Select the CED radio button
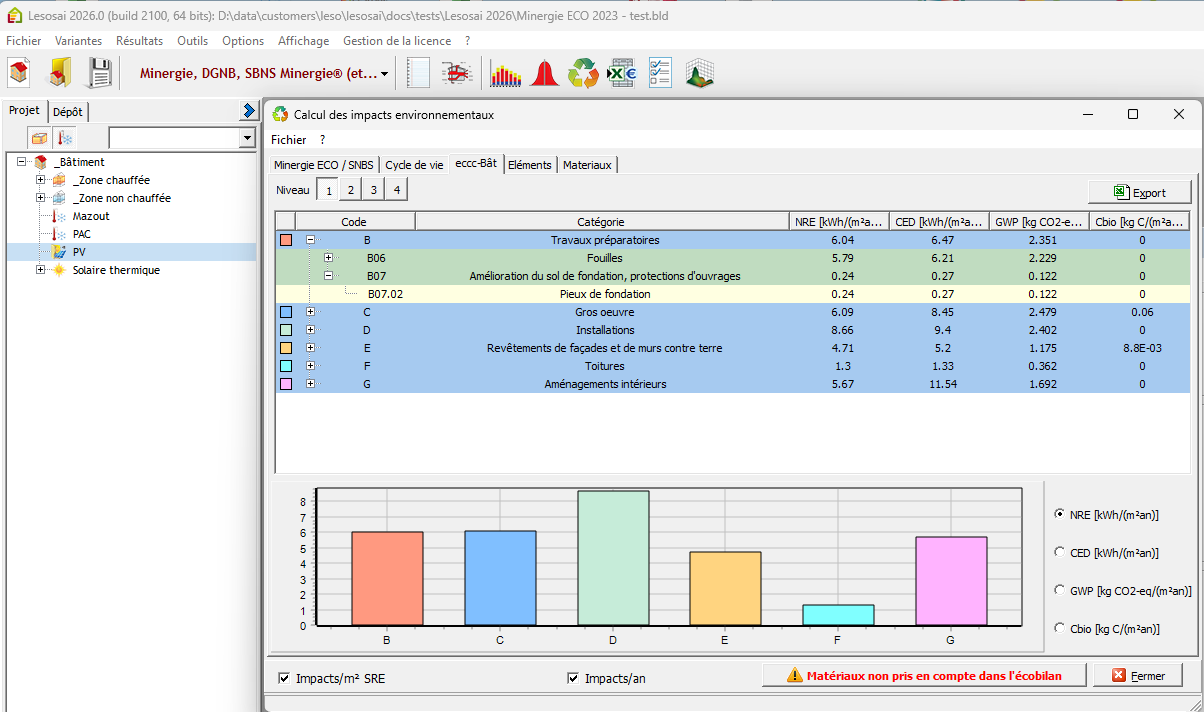Screen dimensions: 1204x712 (x=1060, y=552)
